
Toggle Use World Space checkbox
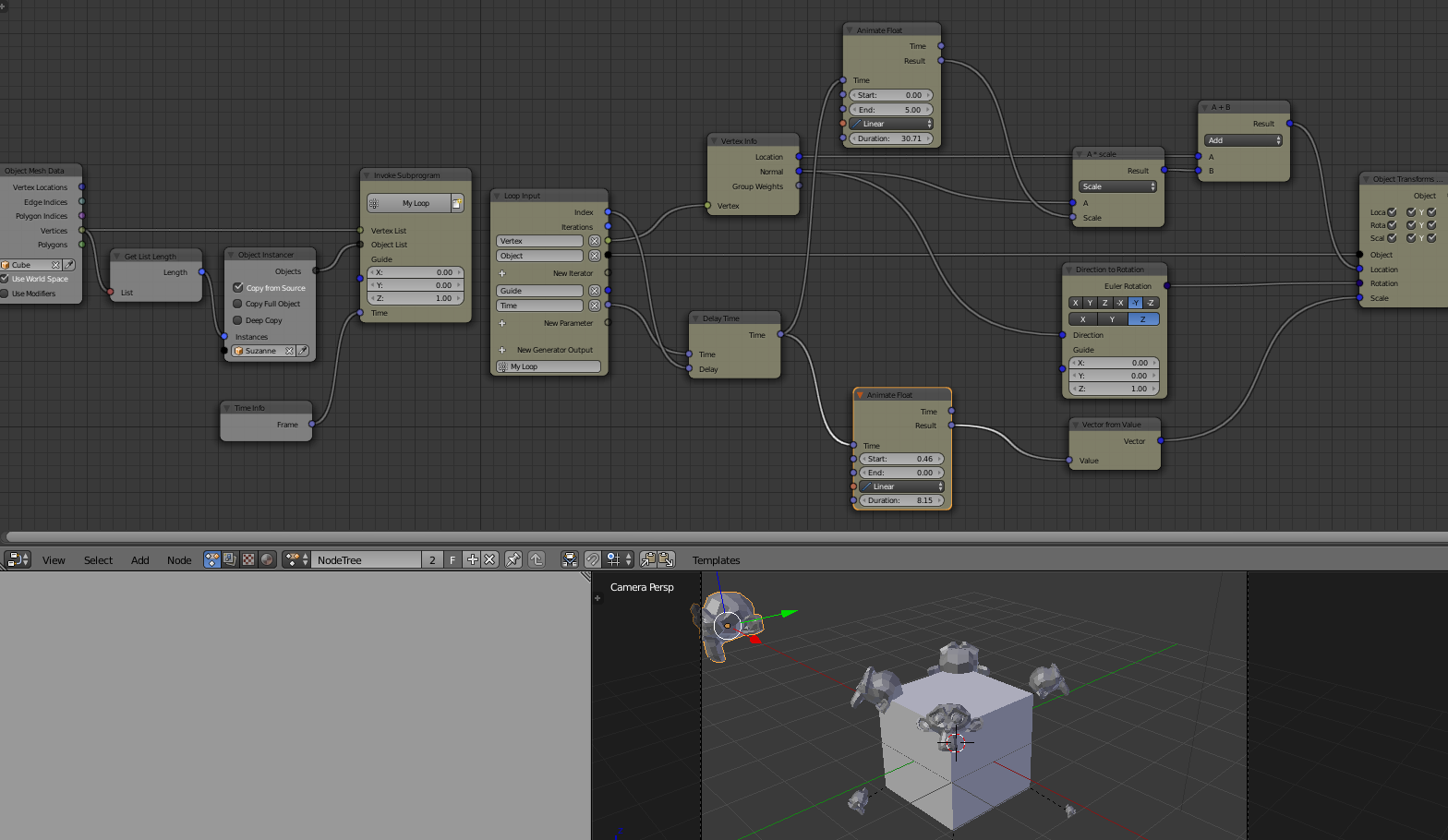pos(5,279)
